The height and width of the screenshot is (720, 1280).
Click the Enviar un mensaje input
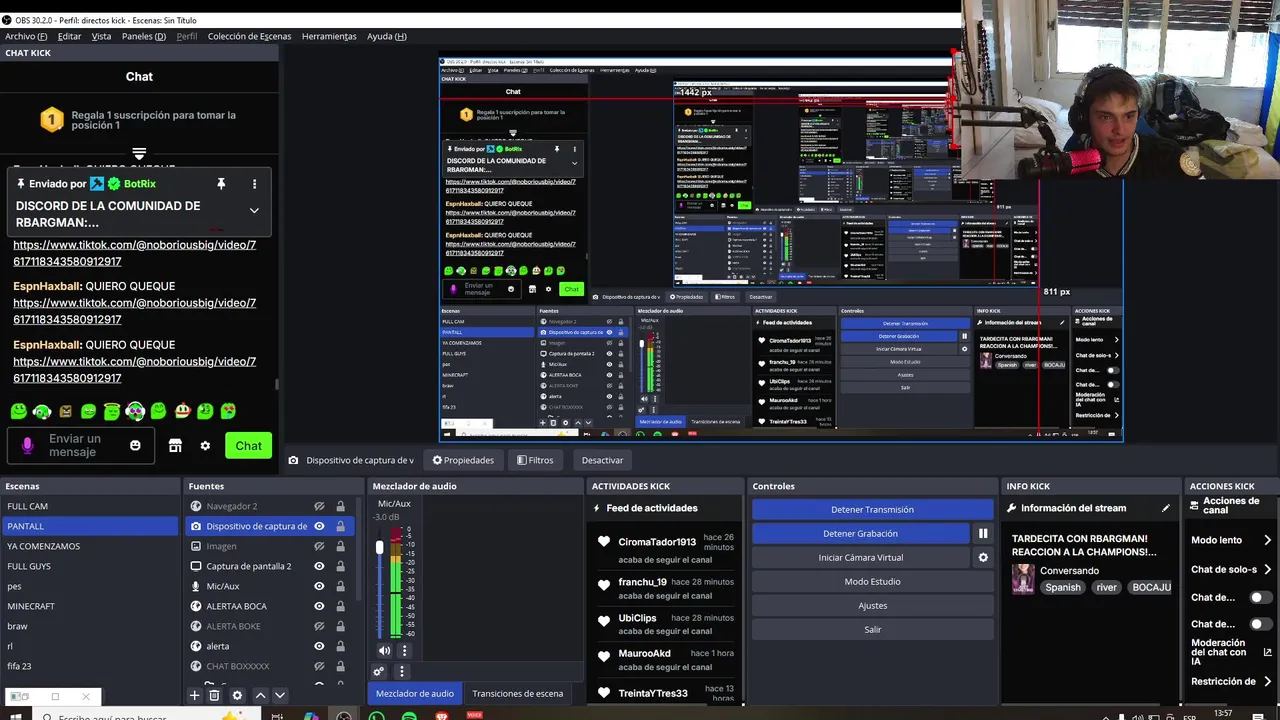[x=81, y=446]
